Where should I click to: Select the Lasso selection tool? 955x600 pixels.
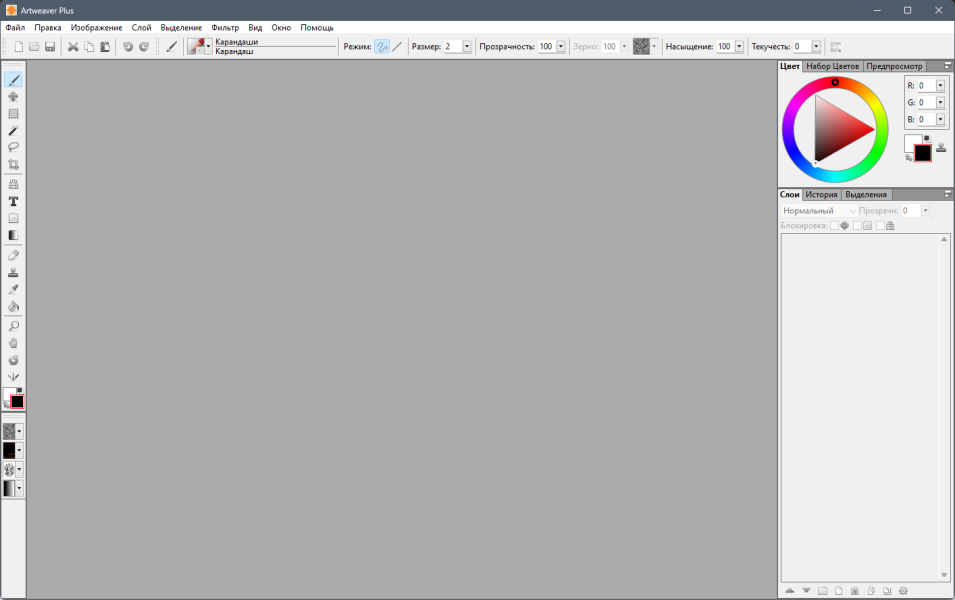point(13,147)
